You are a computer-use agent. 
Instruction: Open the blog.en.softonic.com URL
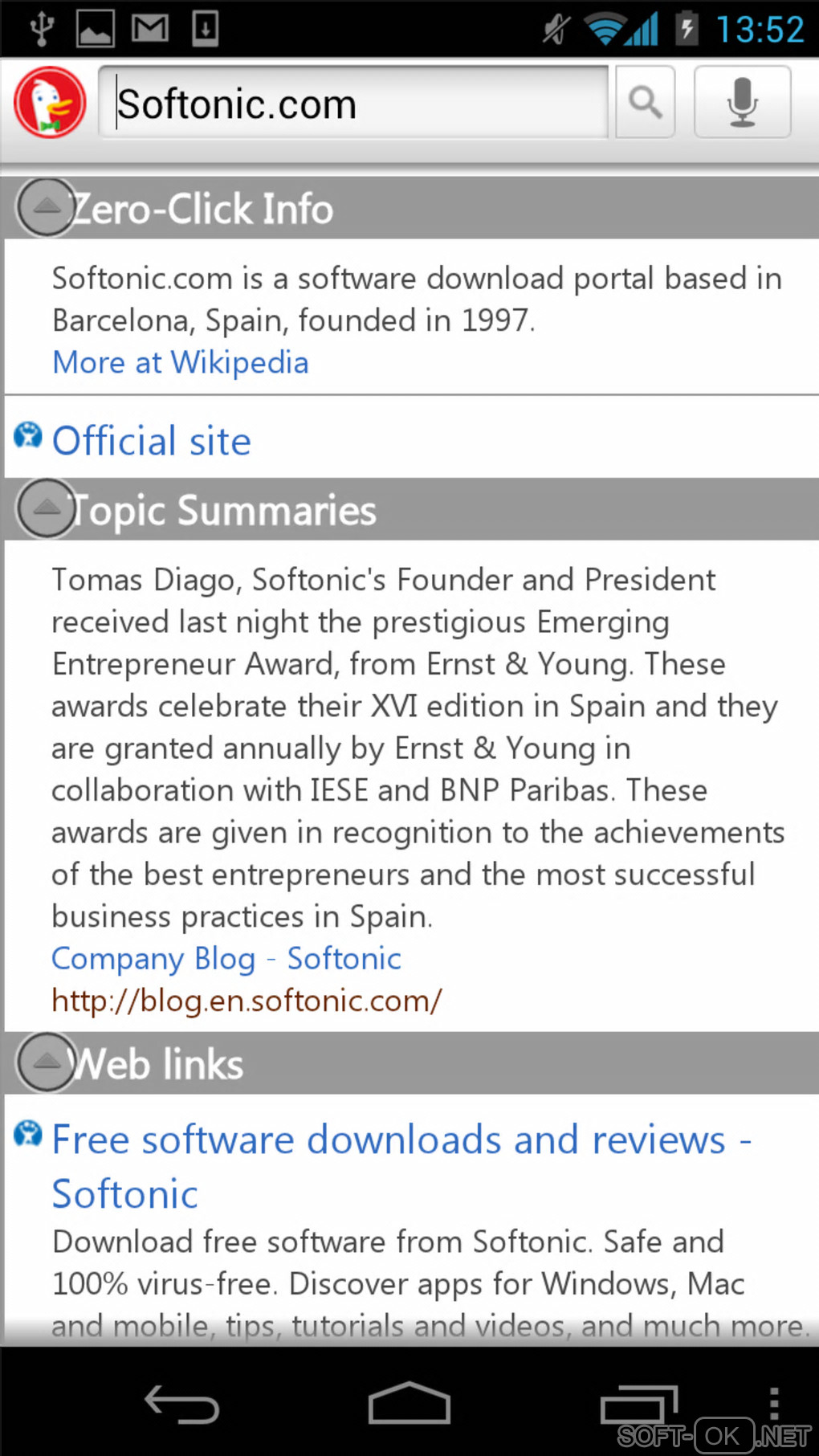[x=247, y=1001]
